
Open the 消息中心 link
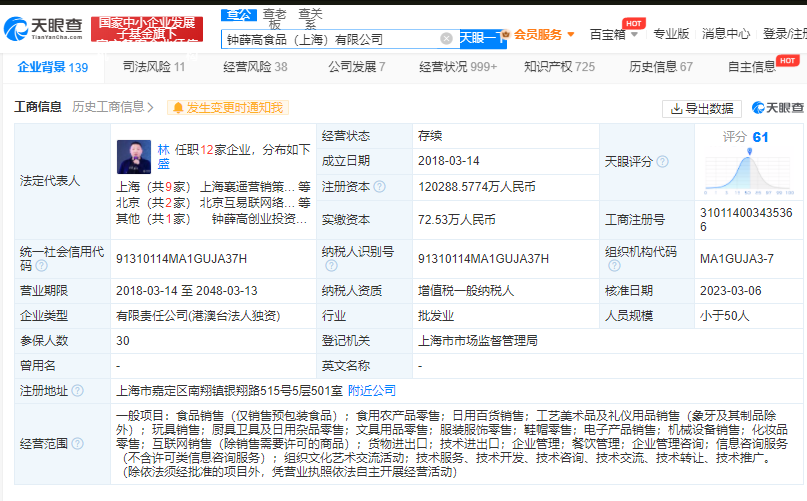pyautogui.click(x=726, y=34)
